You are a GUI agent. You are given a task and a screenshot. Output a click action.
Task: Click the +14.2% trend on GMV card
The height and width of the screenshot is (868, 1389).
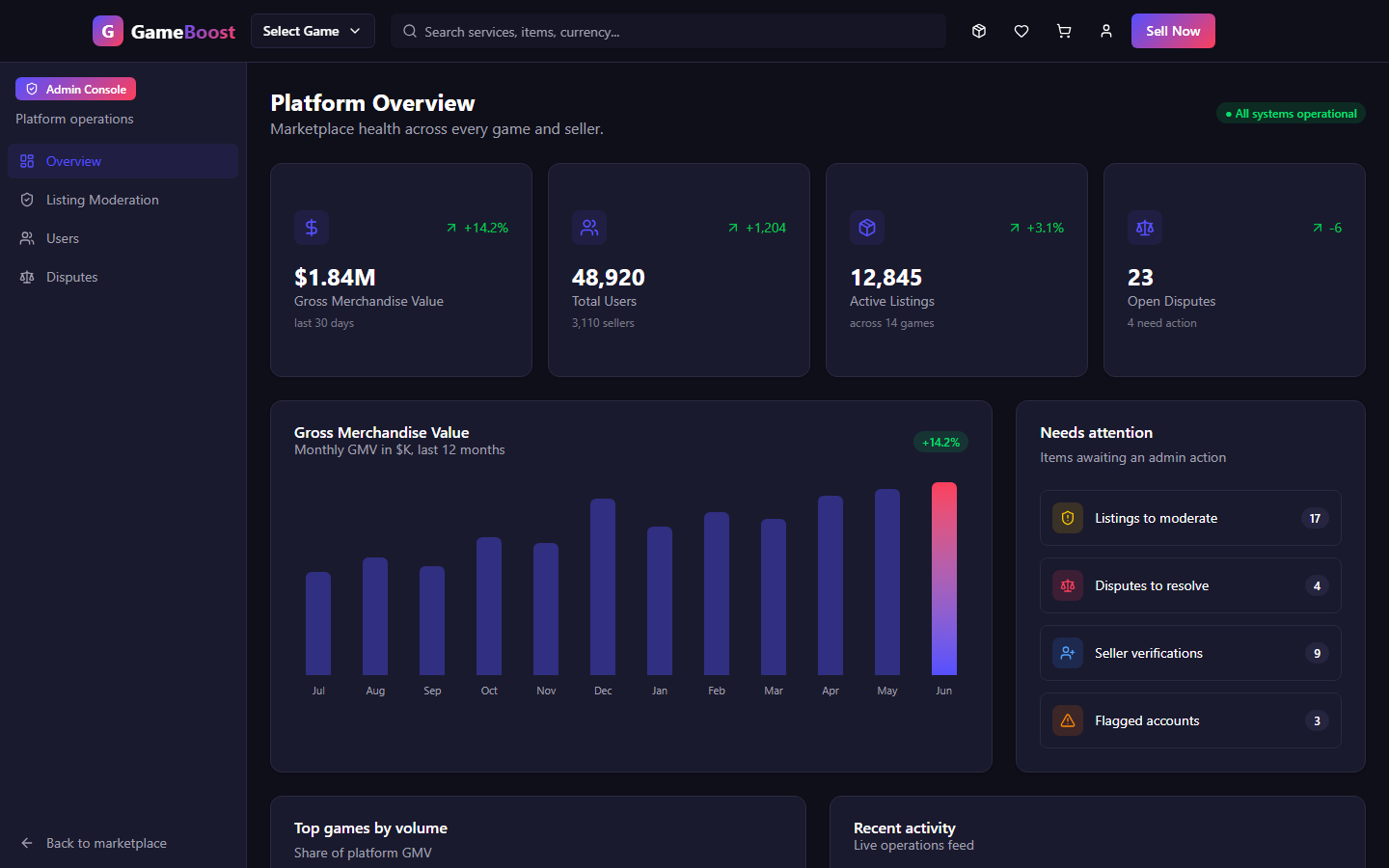tap(477, 228)
